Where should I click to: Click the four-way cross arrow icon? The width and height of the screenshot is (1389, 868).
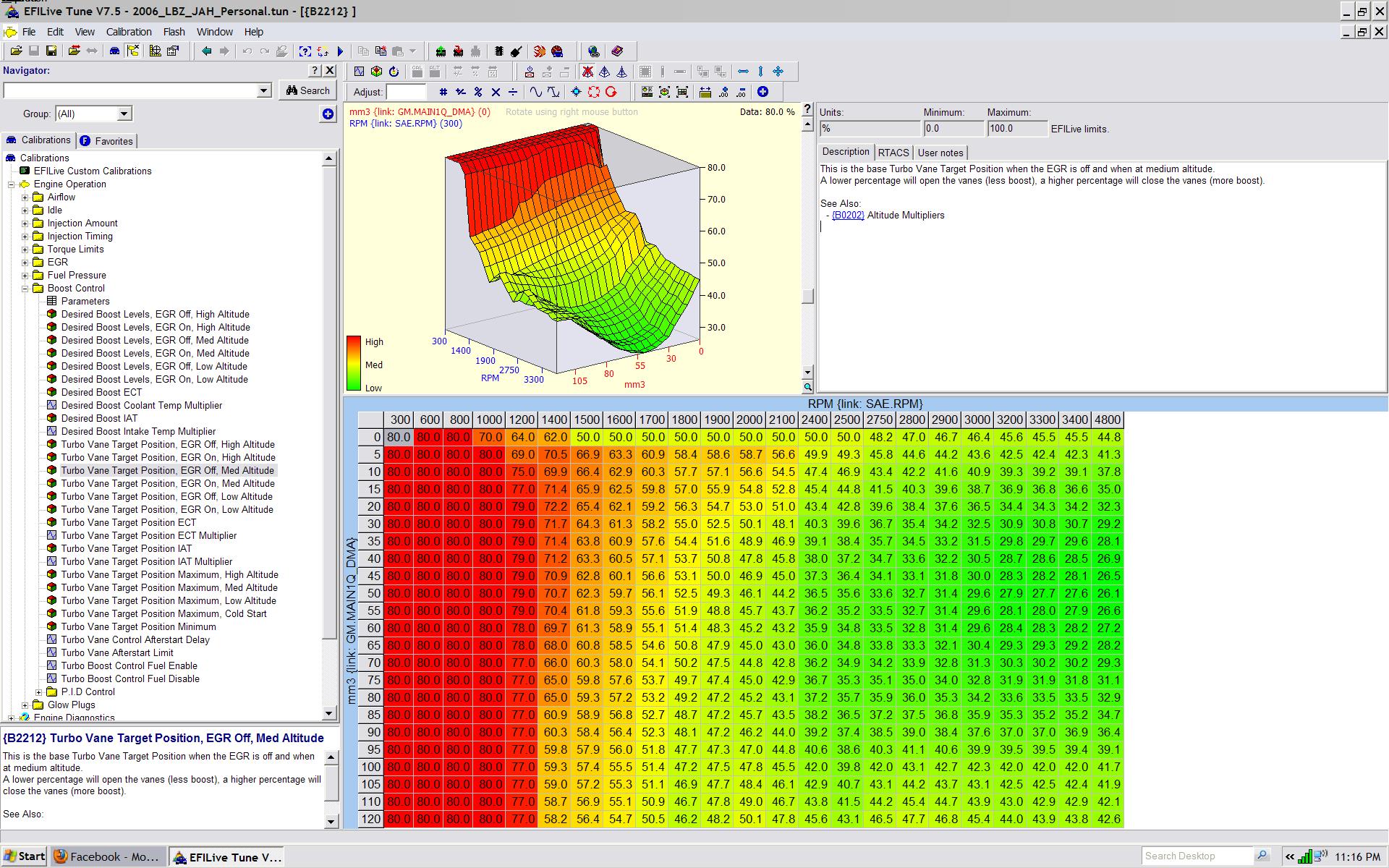pos(778,72)
